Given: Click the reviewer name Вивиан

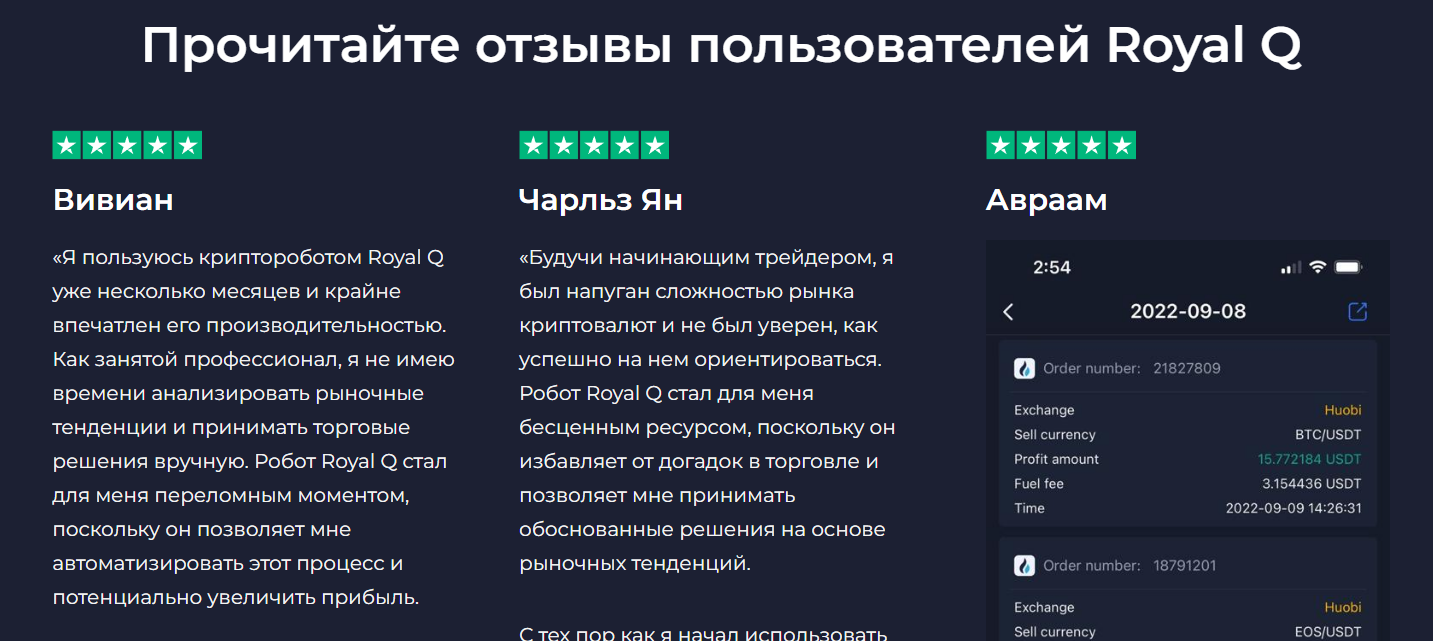Looking at the screenshot, I should (113, 200).
